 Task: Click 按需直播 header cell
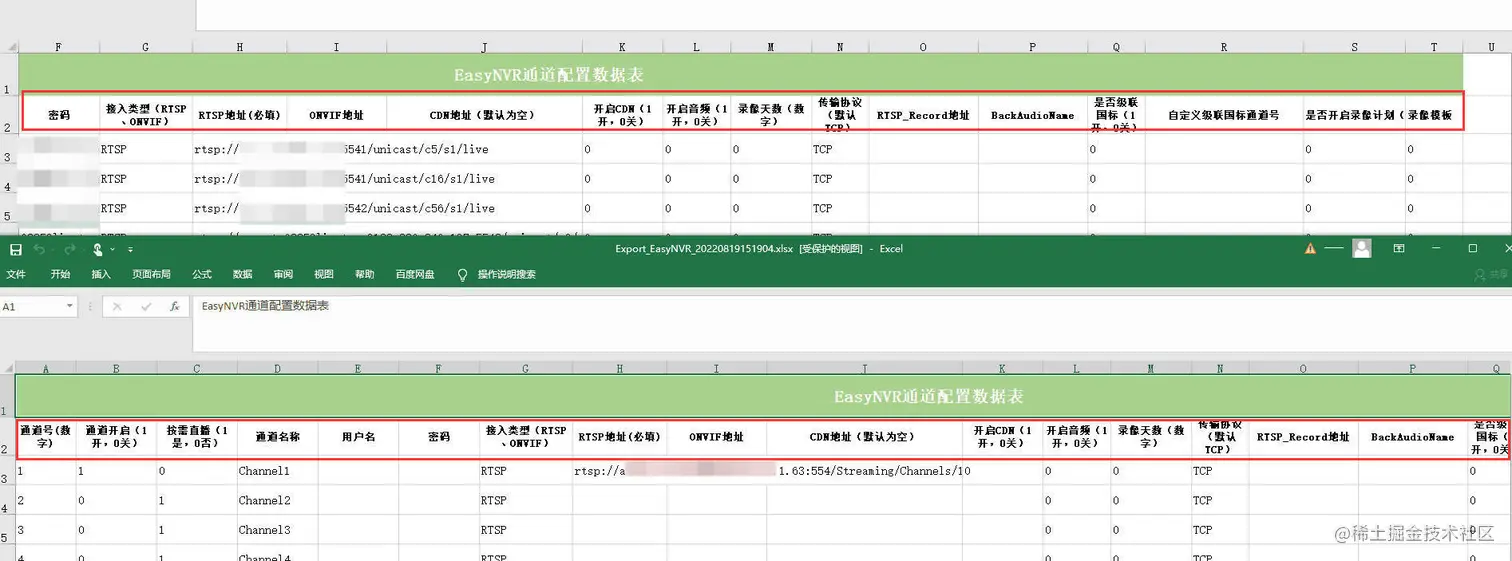pyautogui.click(x=197, y=437)
